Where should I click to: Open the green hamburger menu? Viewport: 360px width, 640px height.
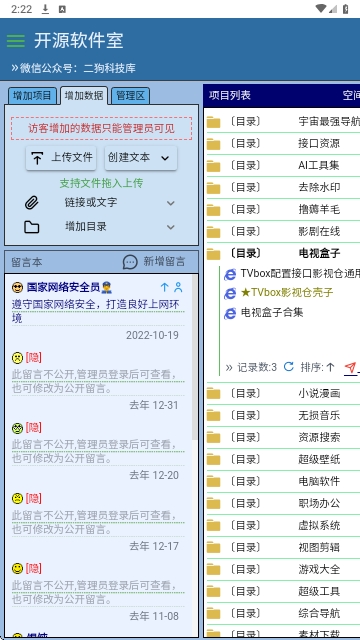click(x=16, y=41)
